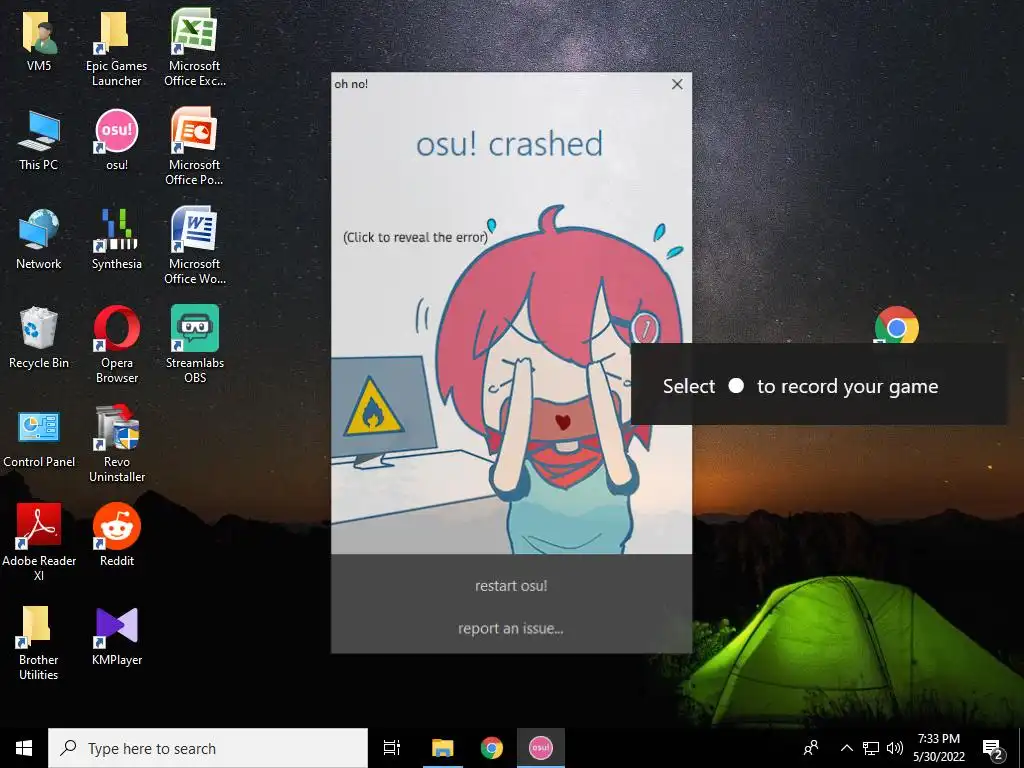Close the oh no! crash window
1024x768 pixels.
pyautogui.click(x=677, y=84)
